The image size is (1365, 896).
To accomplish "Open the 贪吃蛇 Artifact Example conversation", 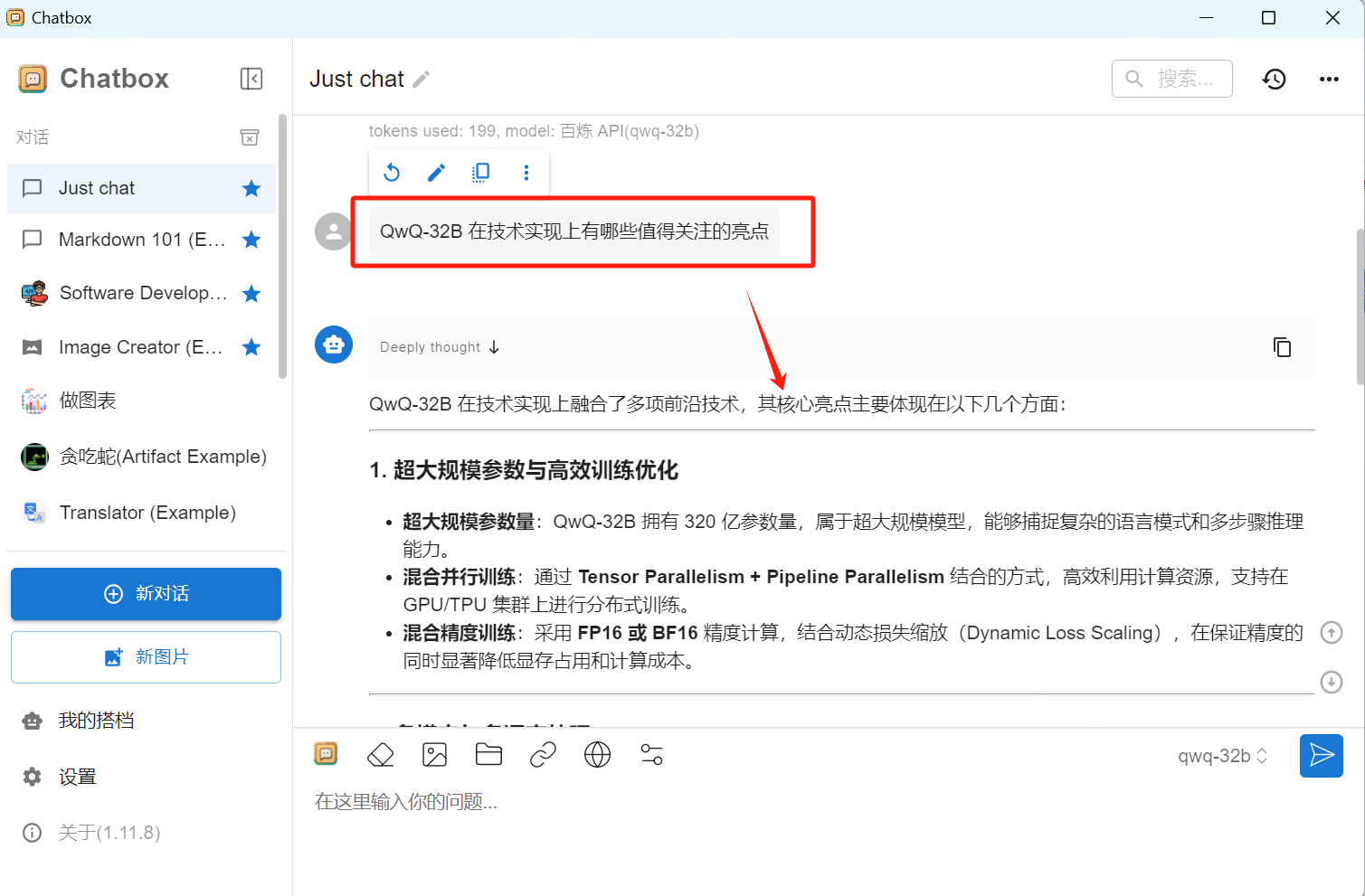I will pos(141,457).
